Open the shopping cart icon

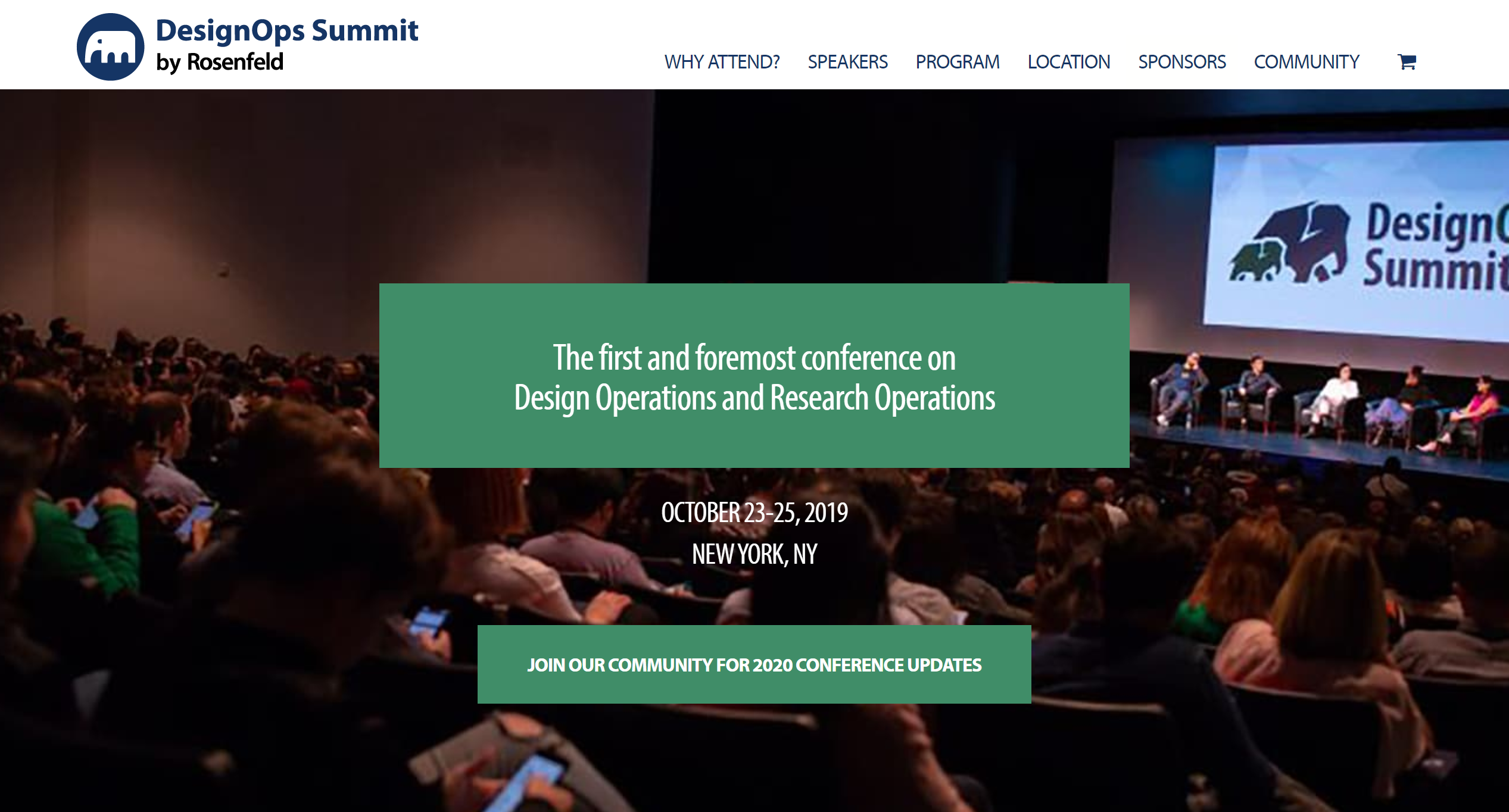point(1407,61)
